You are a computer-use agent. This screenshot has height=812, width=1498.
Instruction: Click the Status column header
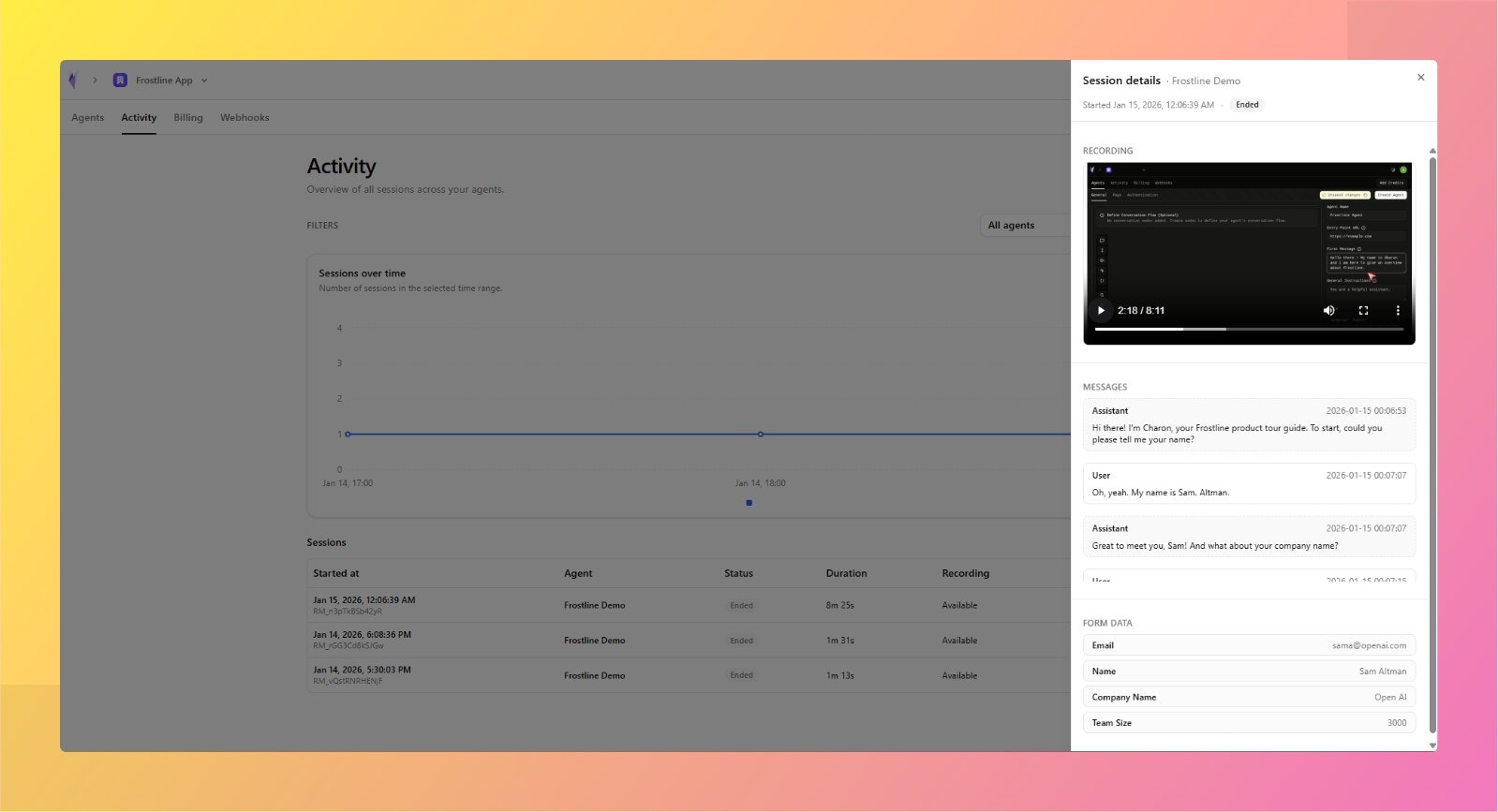tap(738, 573)
